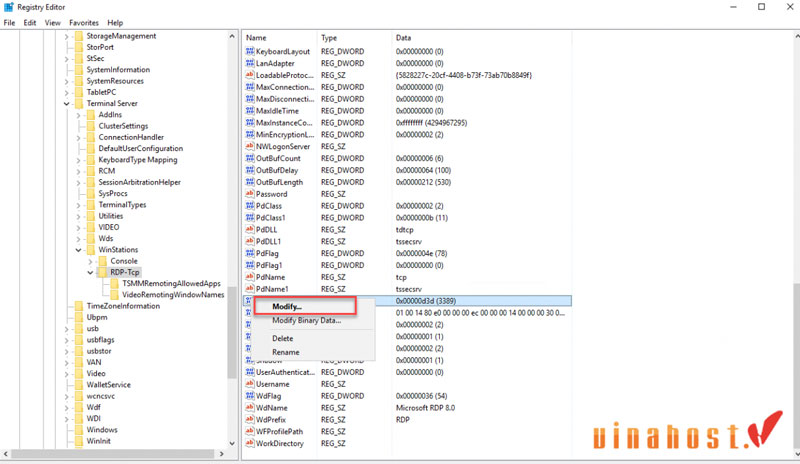
Task: Select the WalletService key
Action: pos(108,385)
